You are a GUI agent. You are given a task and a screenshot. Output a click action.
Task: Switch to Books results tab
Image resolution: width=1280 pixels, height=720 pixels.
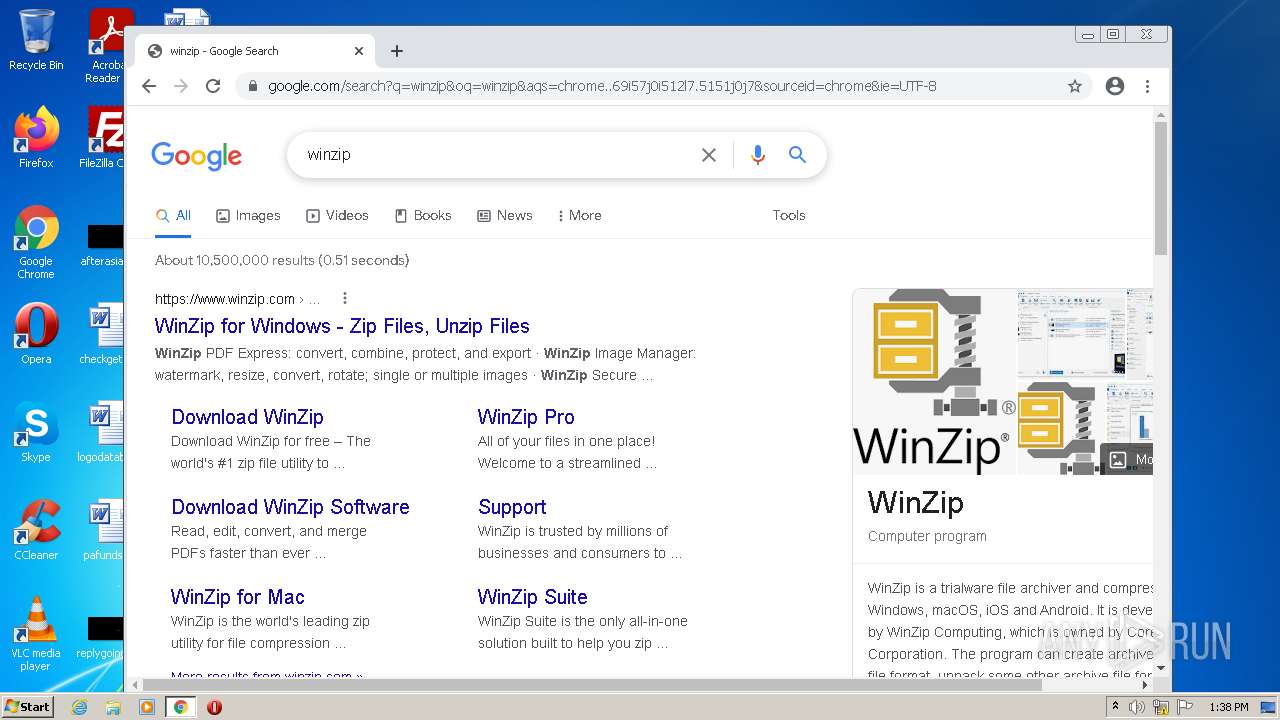coord(423,215)
